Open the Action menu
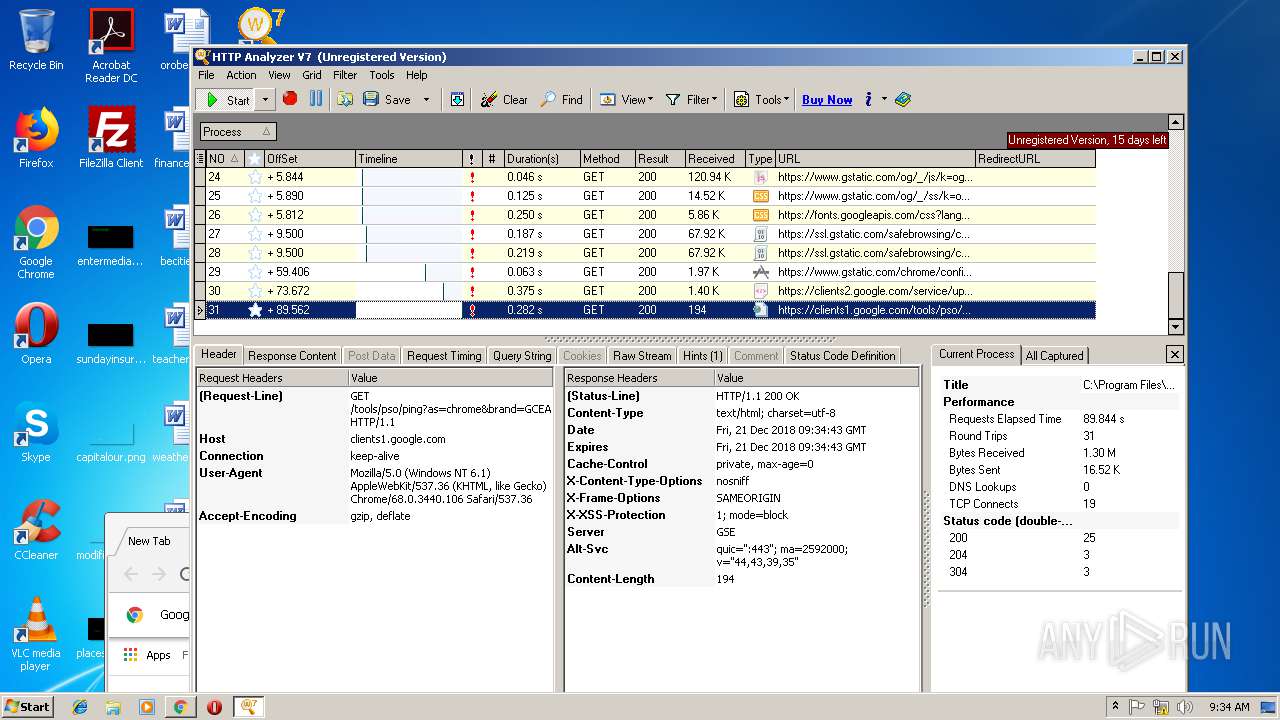This screenshot has height=720, width=1280. point(241,75)
